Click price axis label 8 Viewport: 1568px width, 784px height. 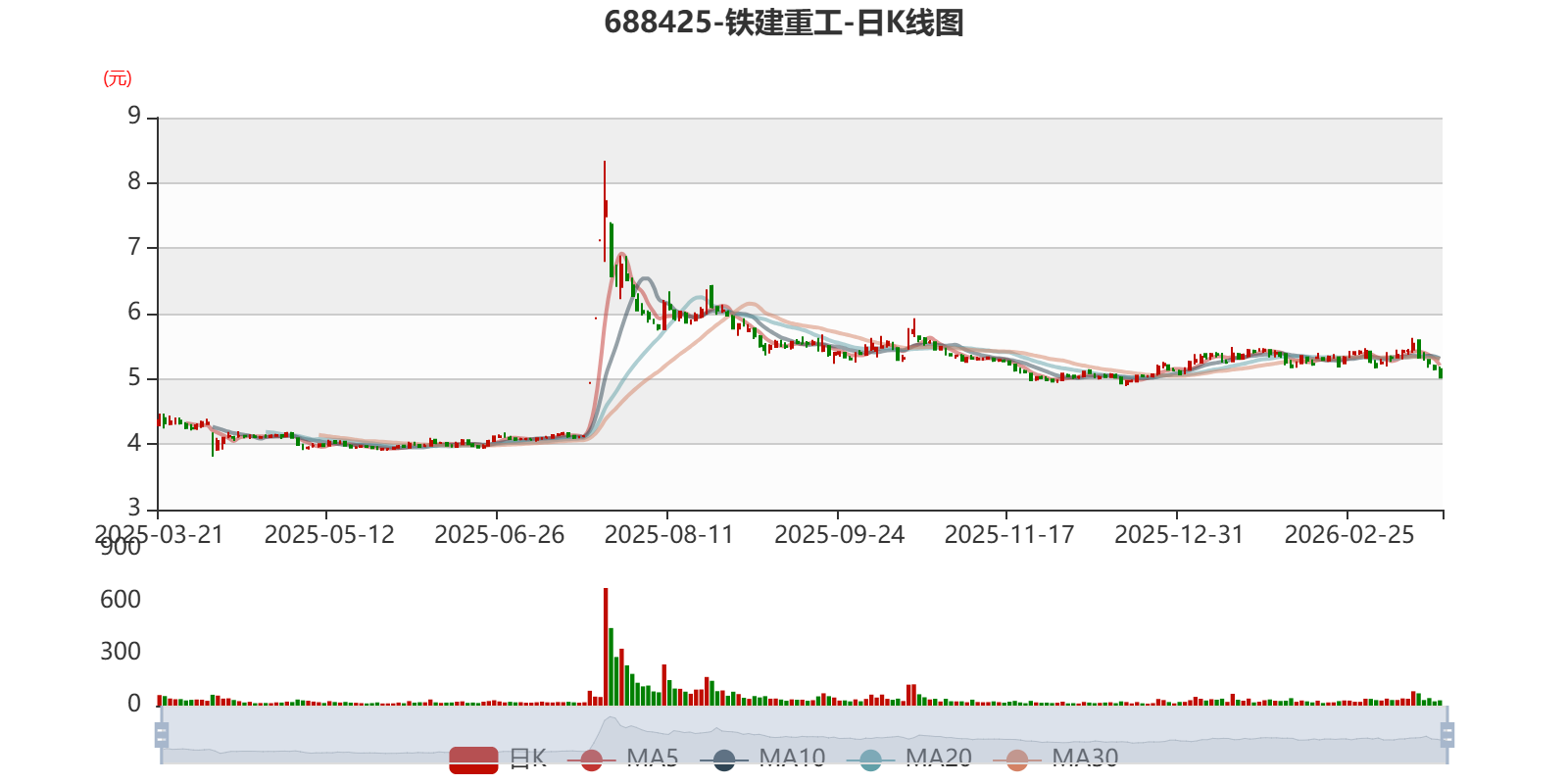134,181
